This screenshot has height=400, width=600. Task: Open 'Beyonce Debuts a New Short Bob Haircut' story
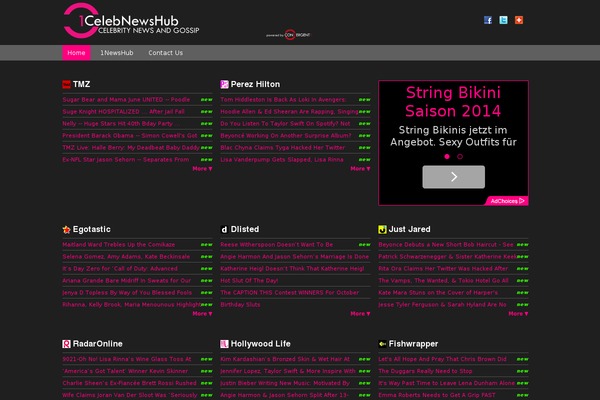(x=446, y=245)
